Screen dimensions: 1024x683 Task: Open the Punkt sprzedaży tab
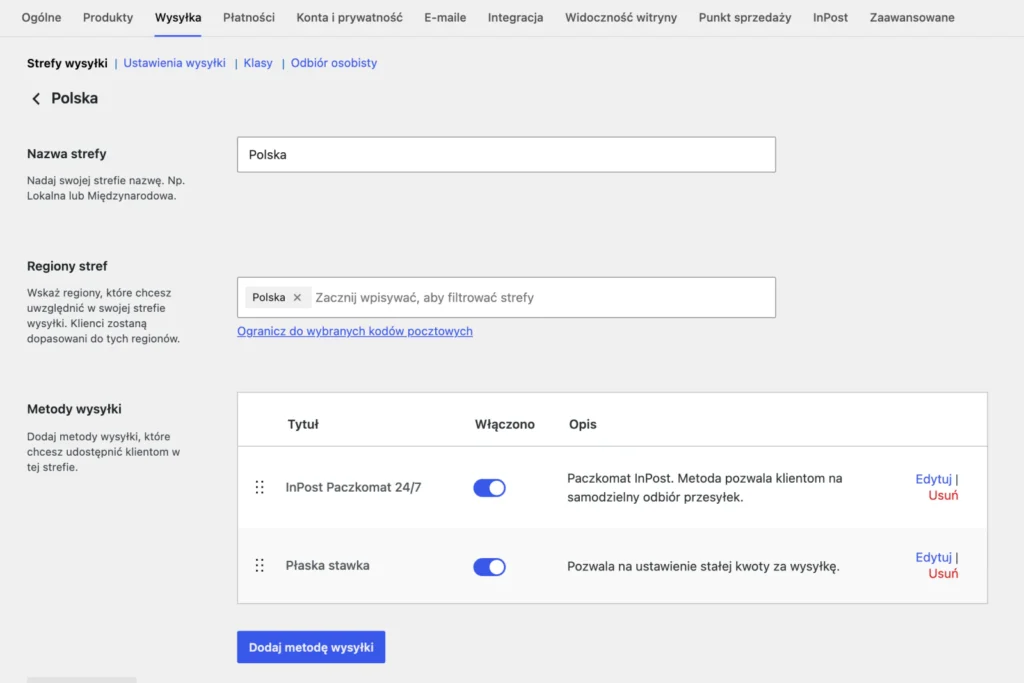coord(745,18)
